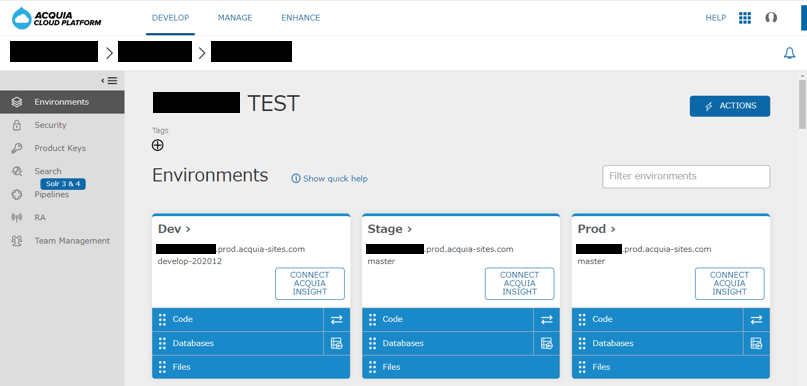The image size is (807, 386).
Task: Click the Search sidebar icon
Action: click(x=16, y=171)
